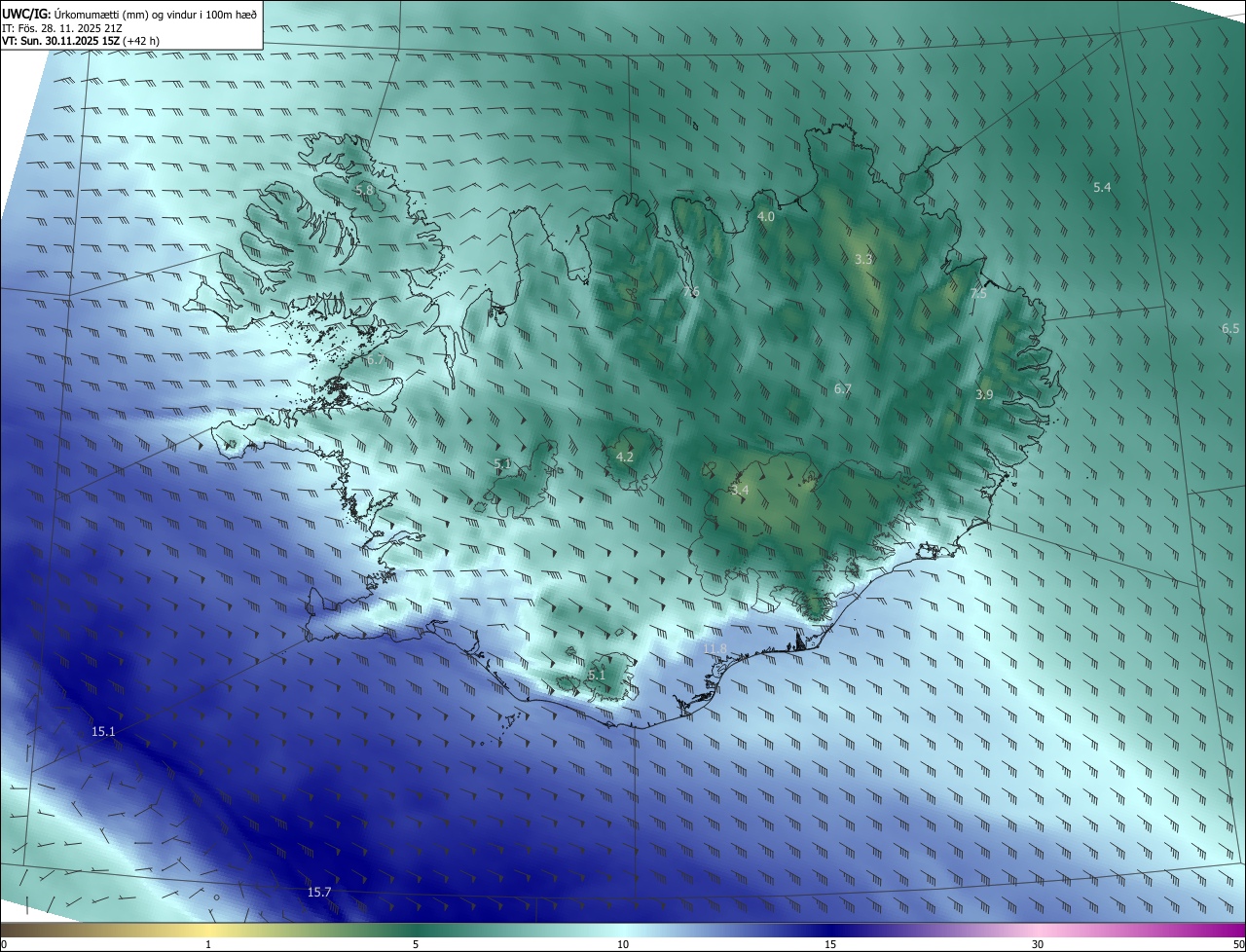
Task: Click the color scale tick label 0
Action: coord(4,944)
